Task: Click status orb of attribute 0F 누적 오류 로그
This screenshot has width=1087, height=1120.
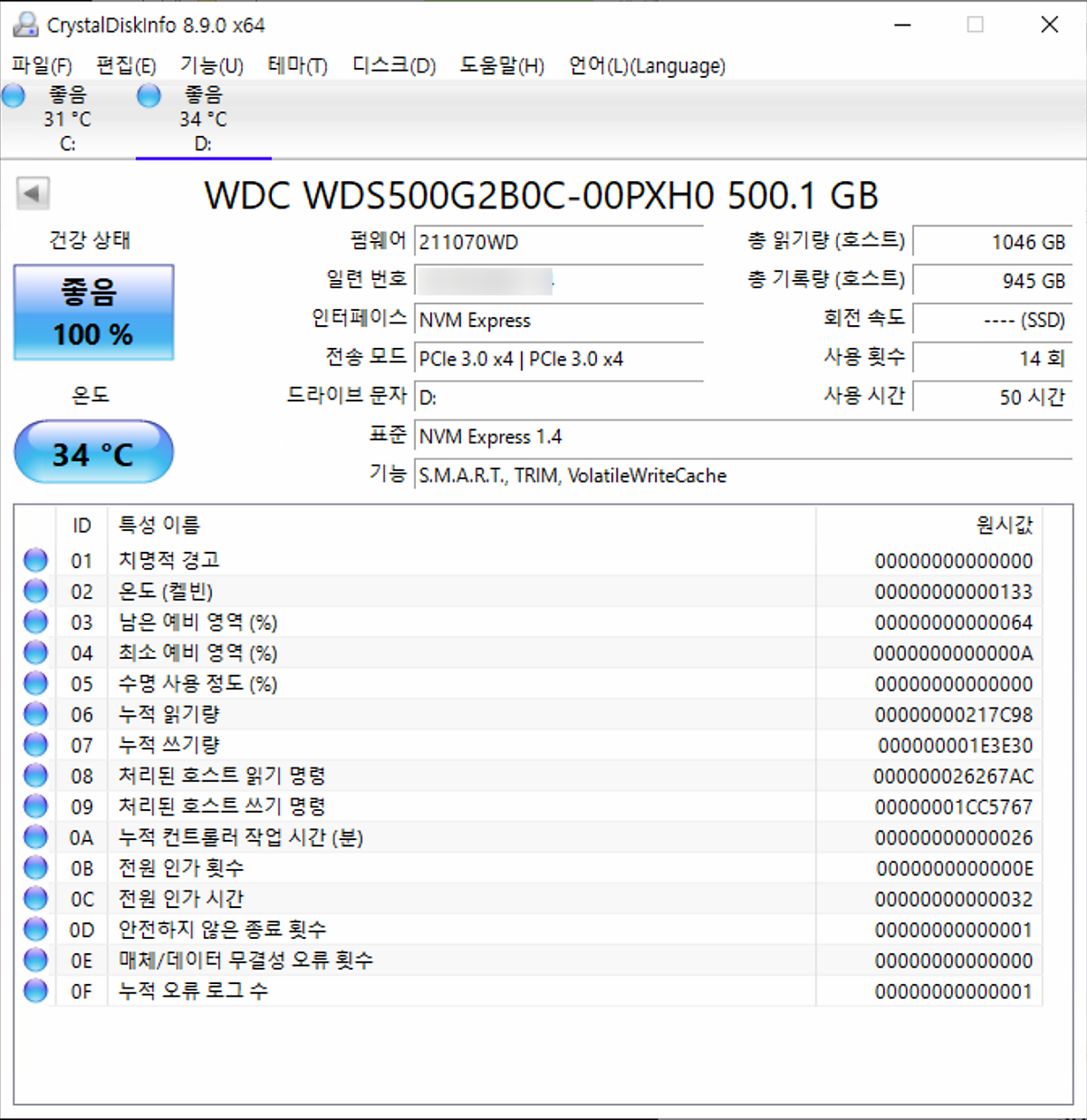Action: coord(35,991)
